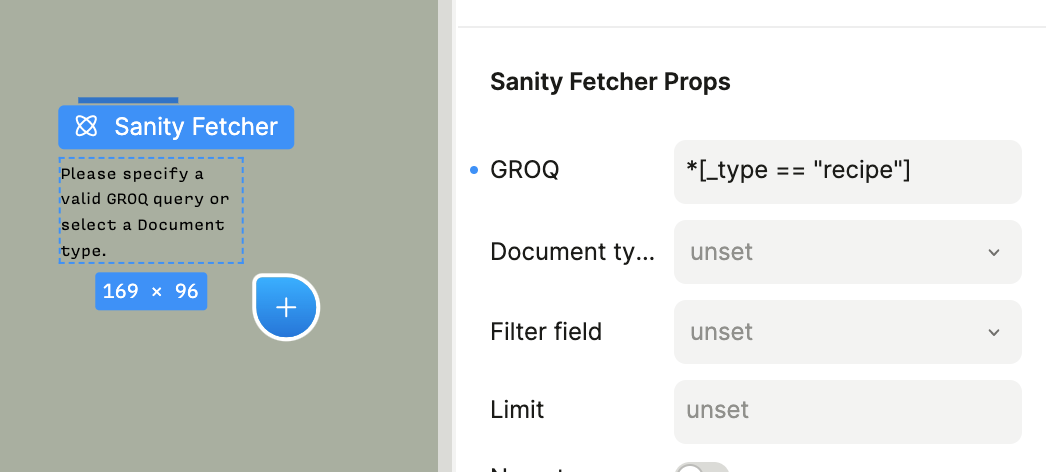Click into the GROQ query input
The height and width of the screenshot is (472, 1046).
pos(847,171)
